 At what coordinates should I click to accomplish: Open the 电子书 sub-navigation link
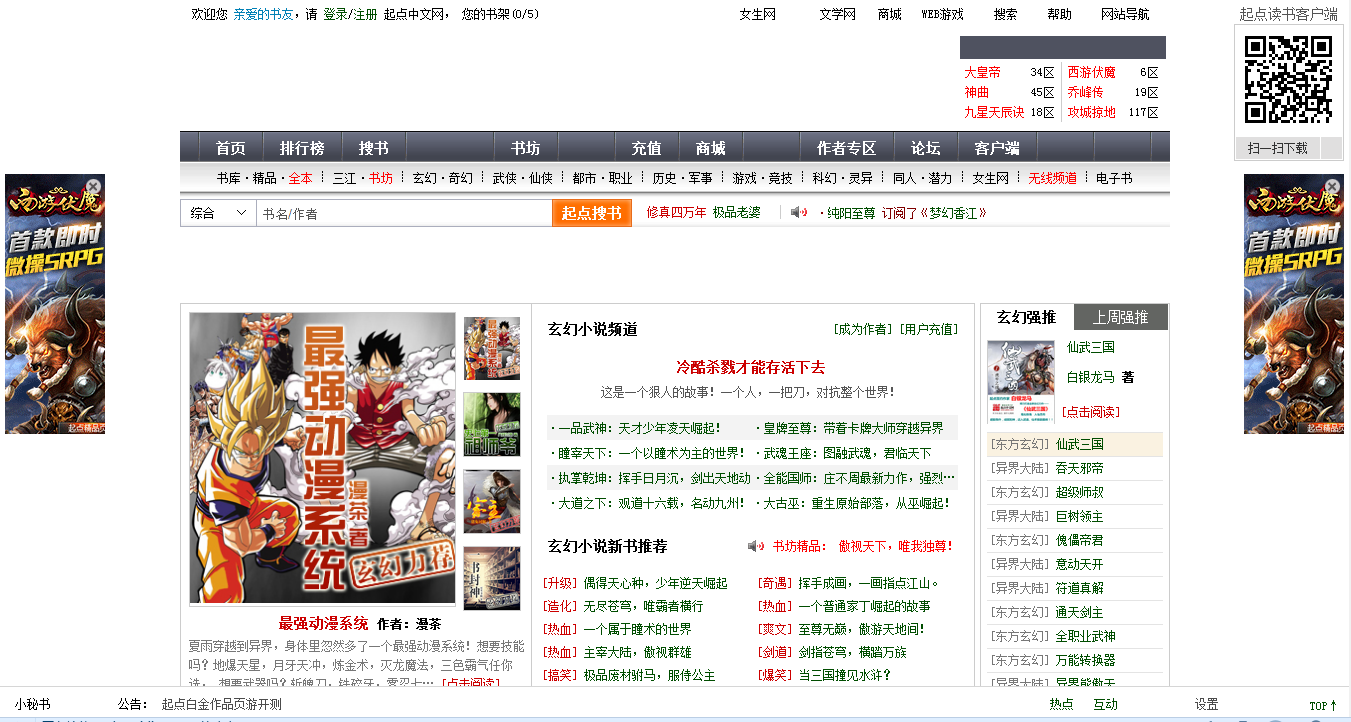(1114, 178)
